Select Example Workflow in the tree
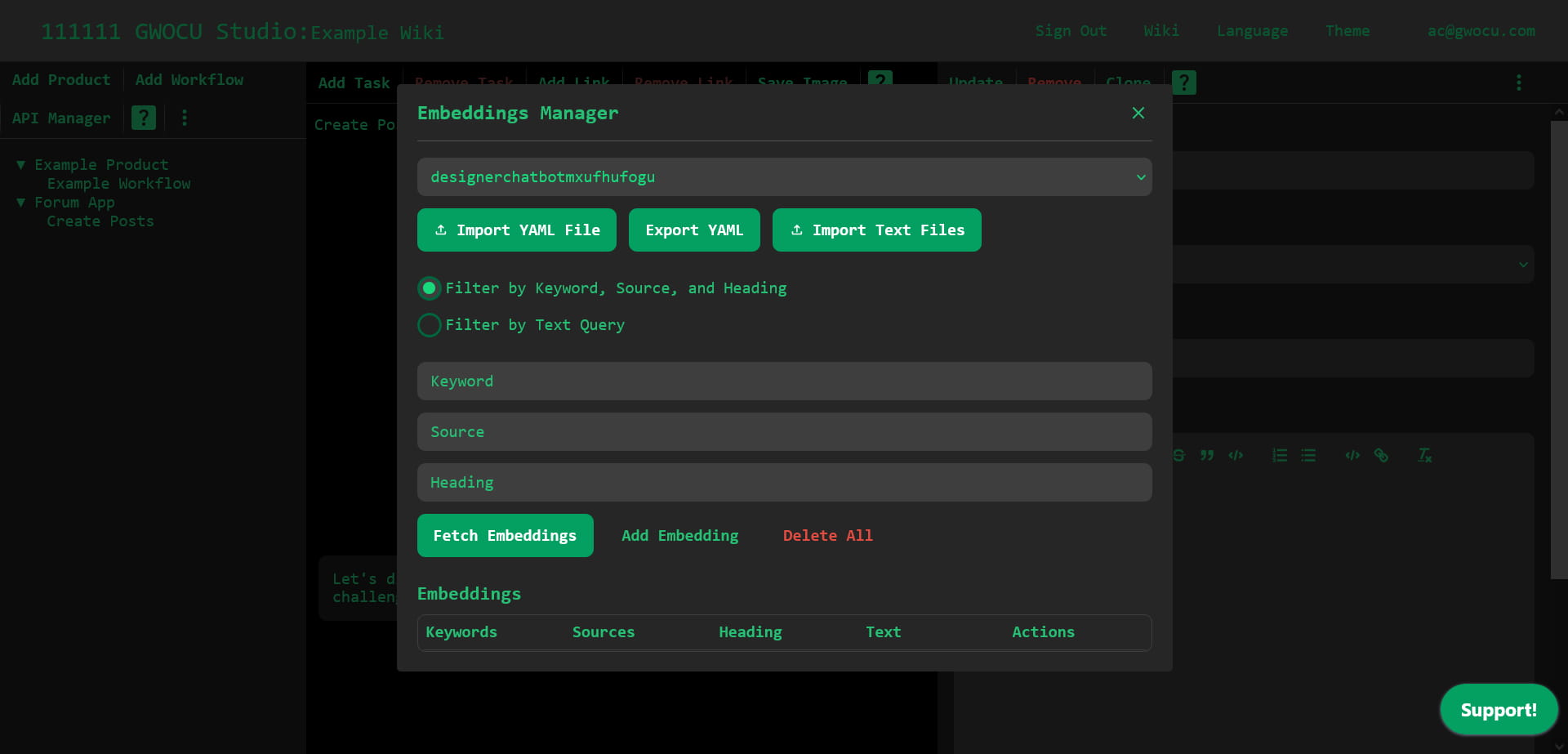 118,184
